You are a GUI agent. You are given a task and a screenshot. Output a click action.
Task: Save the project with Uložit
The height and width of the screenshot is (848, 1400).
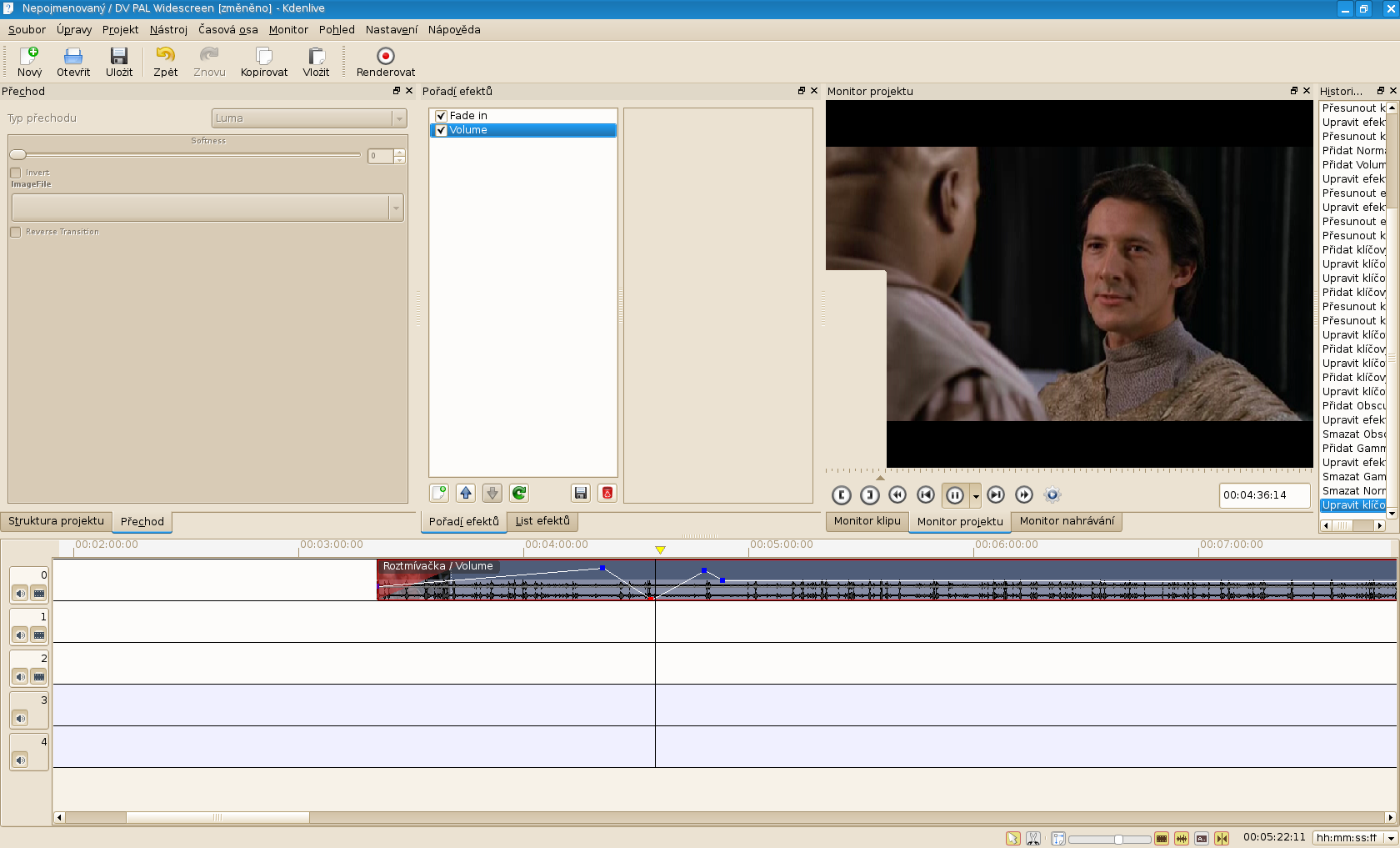point(119,63)
